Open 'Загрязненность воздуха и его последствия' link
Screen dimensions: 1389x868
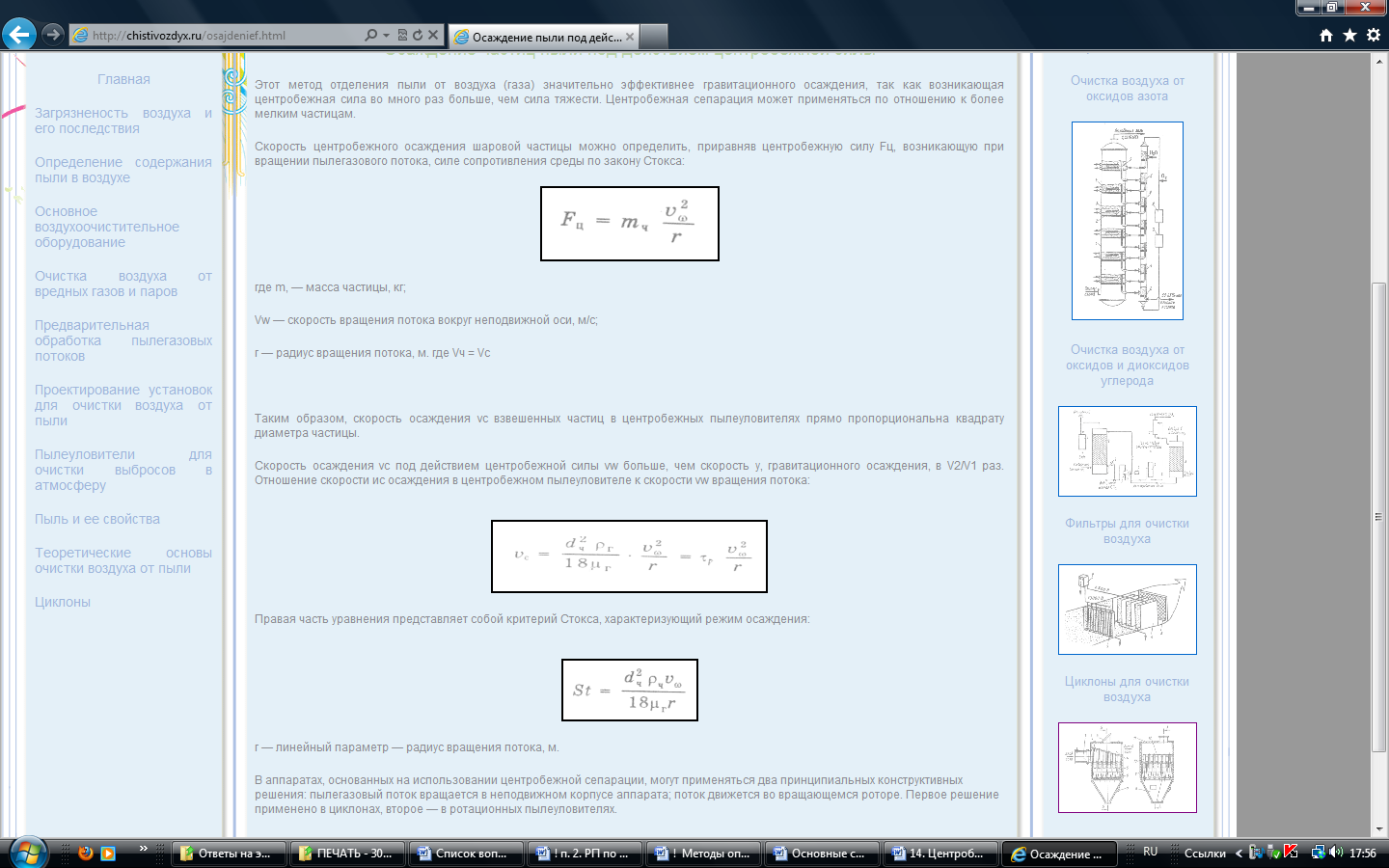point(123,121)
